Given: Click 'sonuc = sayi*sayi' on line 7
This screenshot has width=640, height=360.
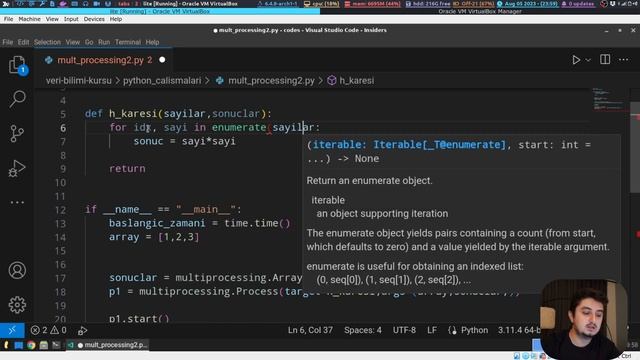Looking at the screenshot, I should point(184,141).
